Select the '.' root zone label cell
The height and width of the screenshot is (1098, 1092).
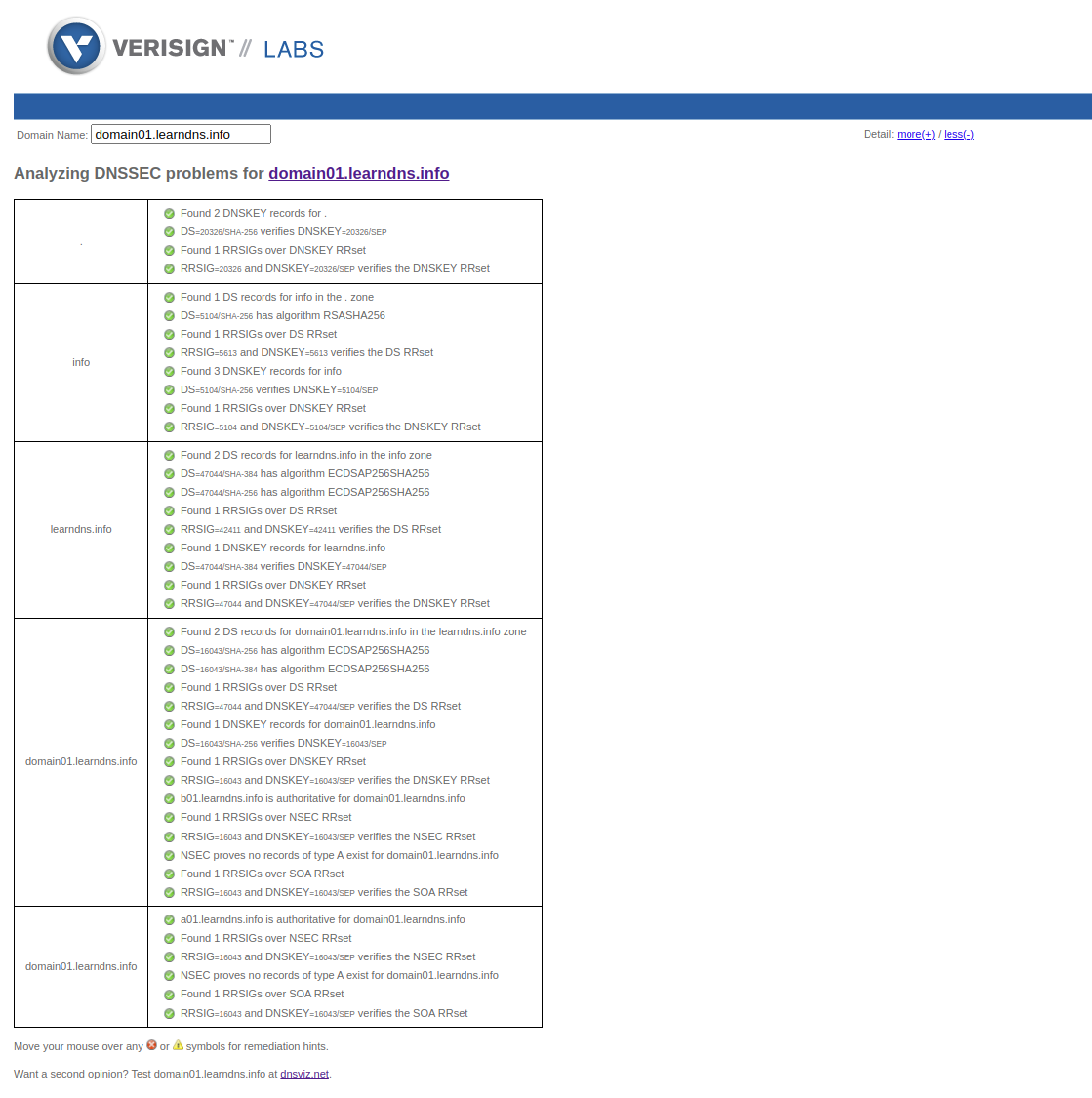[81, 242]
